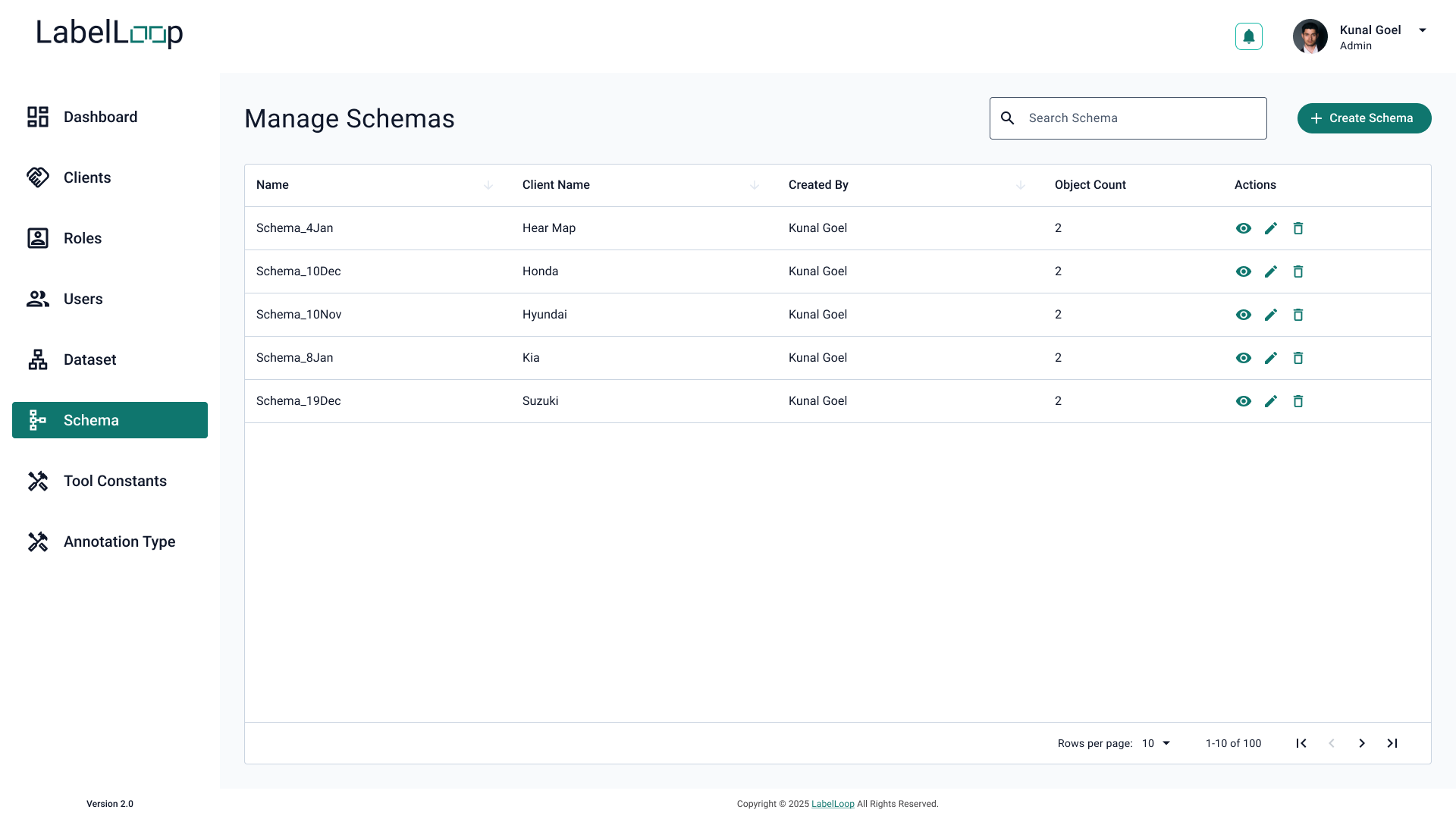Screen dimensions: 1456x819
Task: Click the Name column header
Action: 272,185
